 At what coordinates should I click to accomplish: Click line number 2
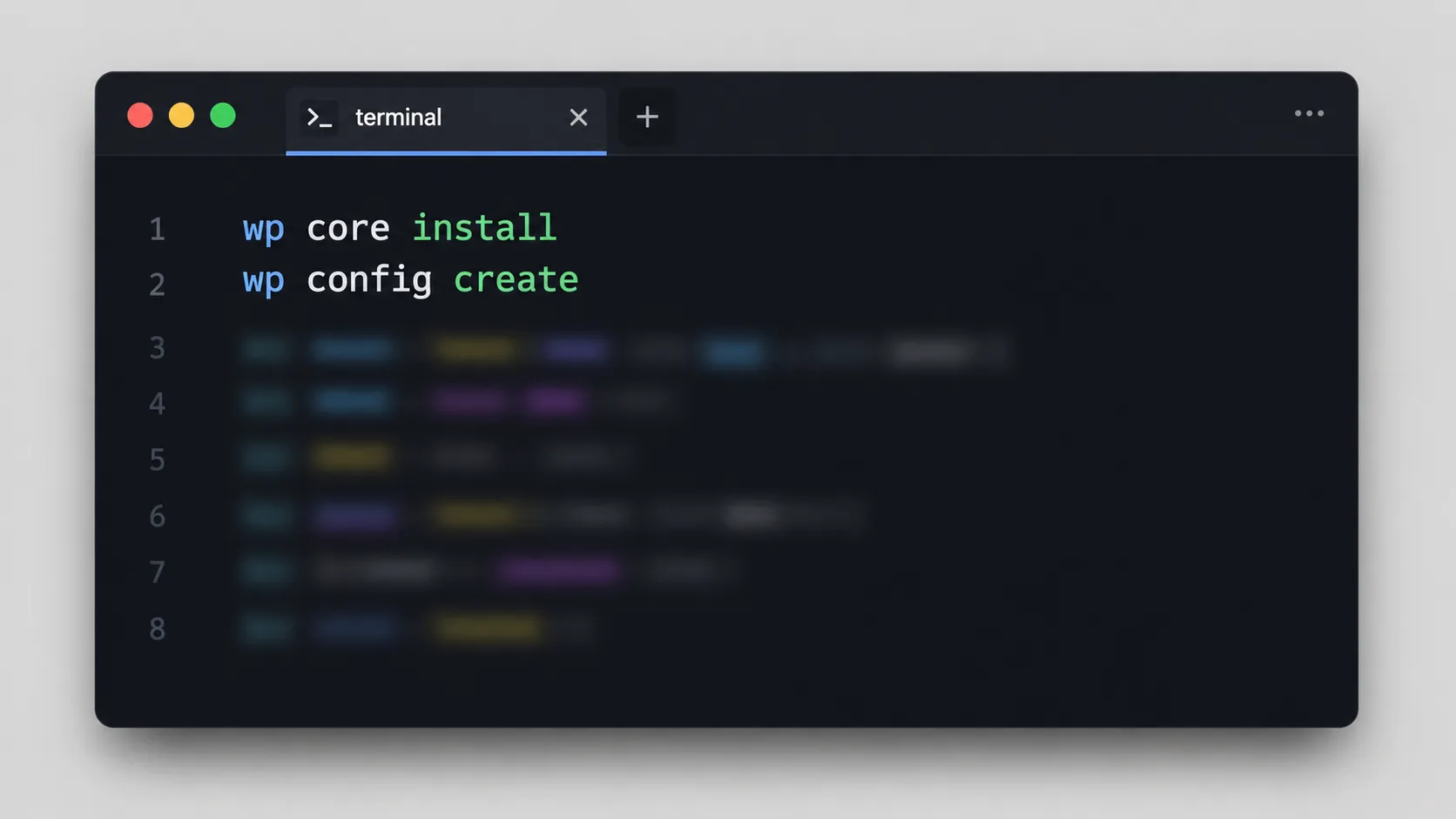(x=157, y=285)
